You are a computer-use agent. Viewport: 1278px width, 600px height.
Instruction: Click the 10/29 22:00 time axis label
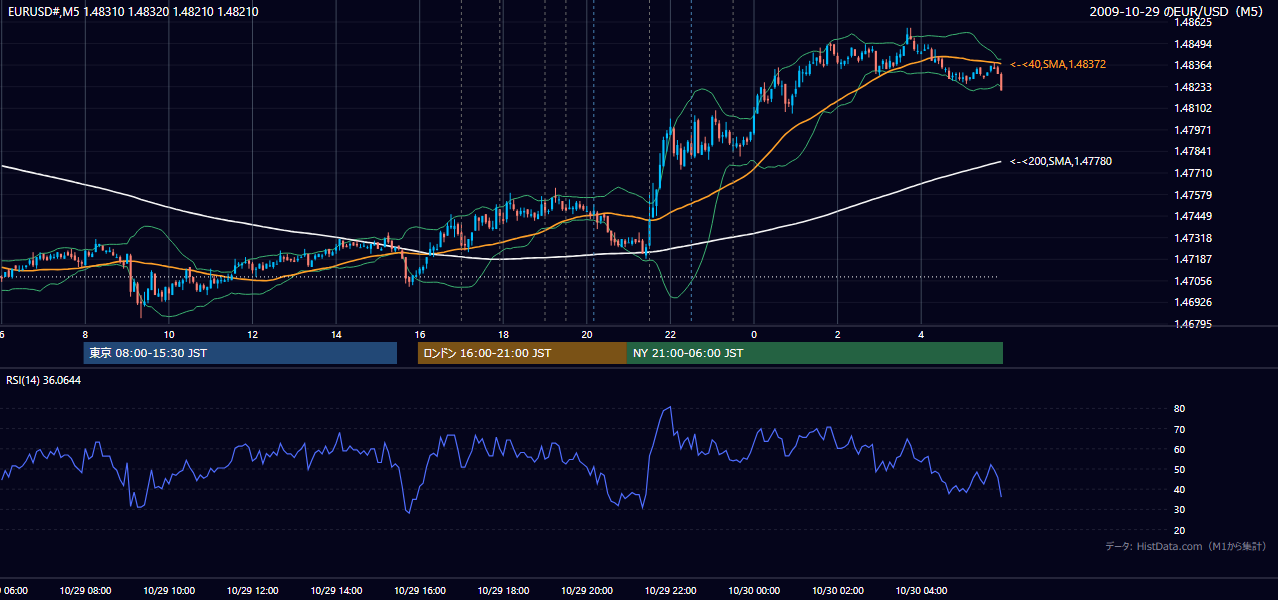pos(671,590)
